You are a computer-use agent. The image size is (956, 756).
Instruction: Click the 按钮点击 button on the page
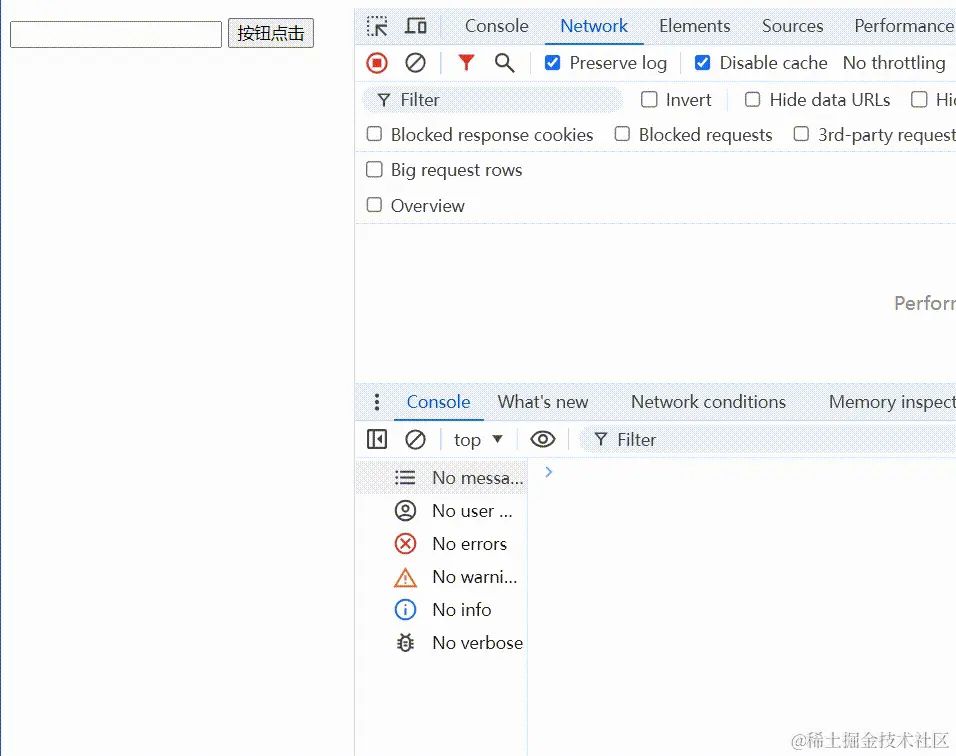pyautogui.click(x=271, y=33)
